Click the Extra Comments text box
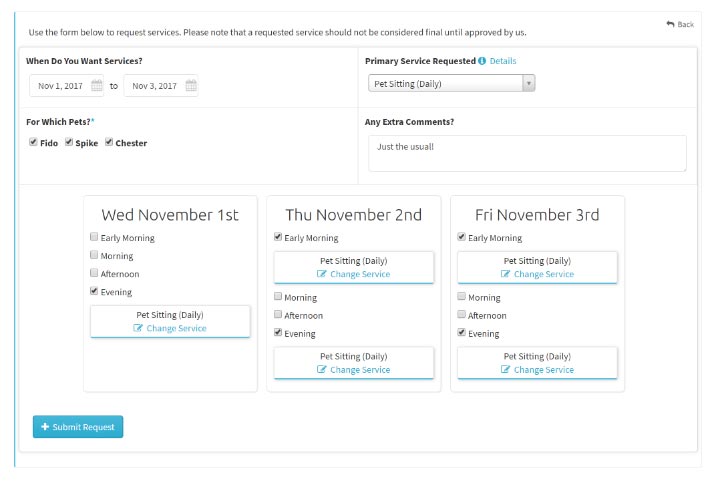720x481 pixels. 527,153
